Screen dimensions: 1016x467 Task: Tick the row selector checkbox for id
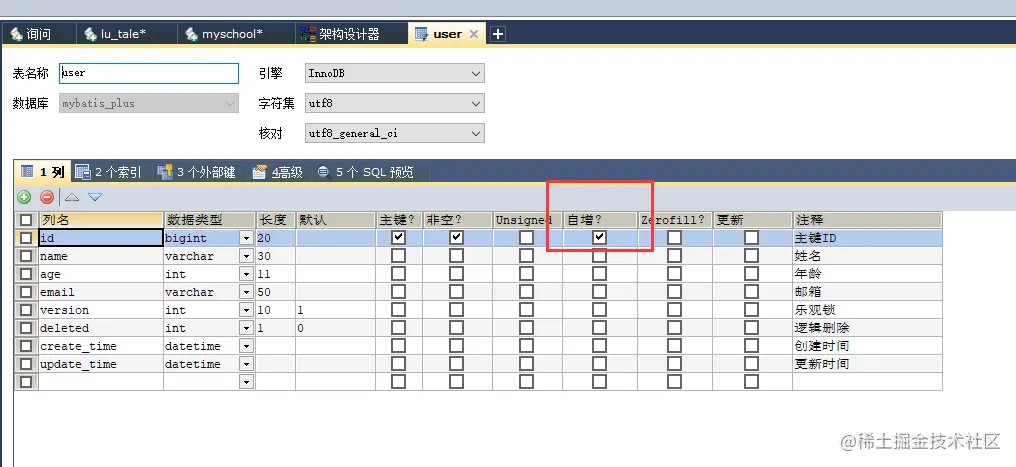point(25,238)
